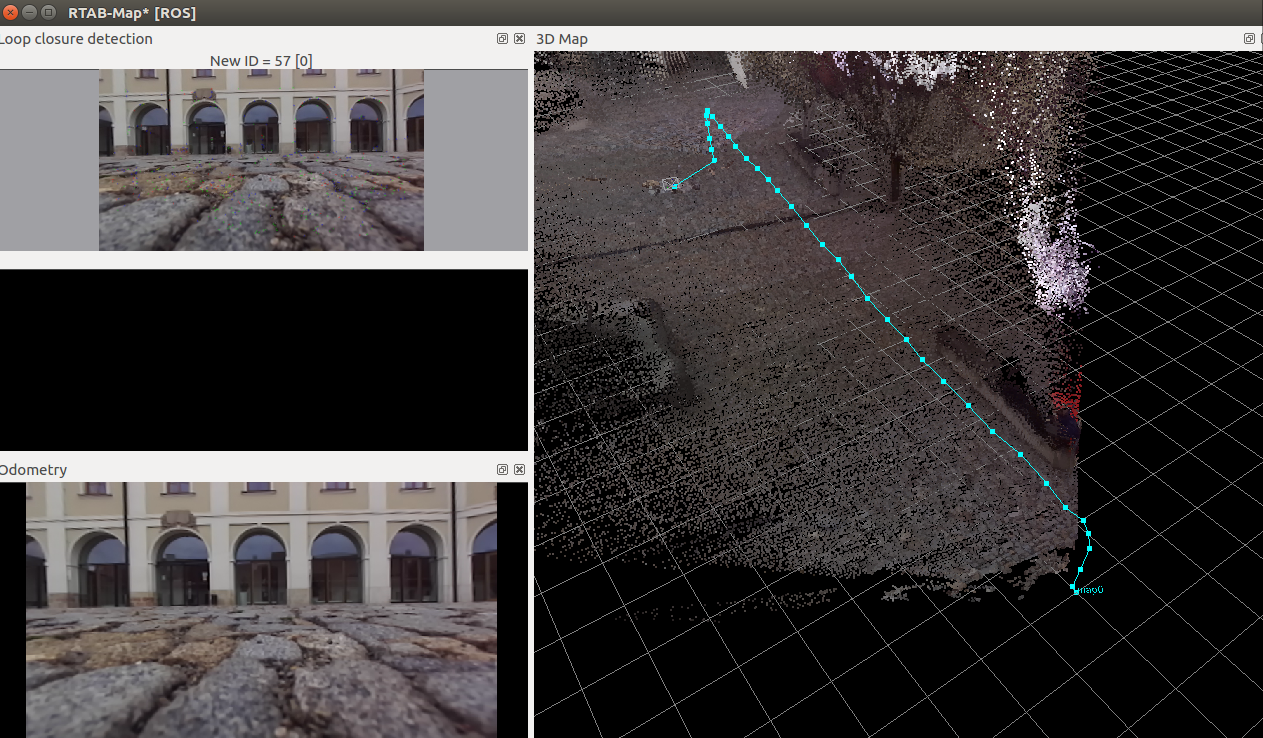Undock the Odometry panel
Viewport: 1263px width, 738px height.
pyautogui.click(x=502, y=469)
